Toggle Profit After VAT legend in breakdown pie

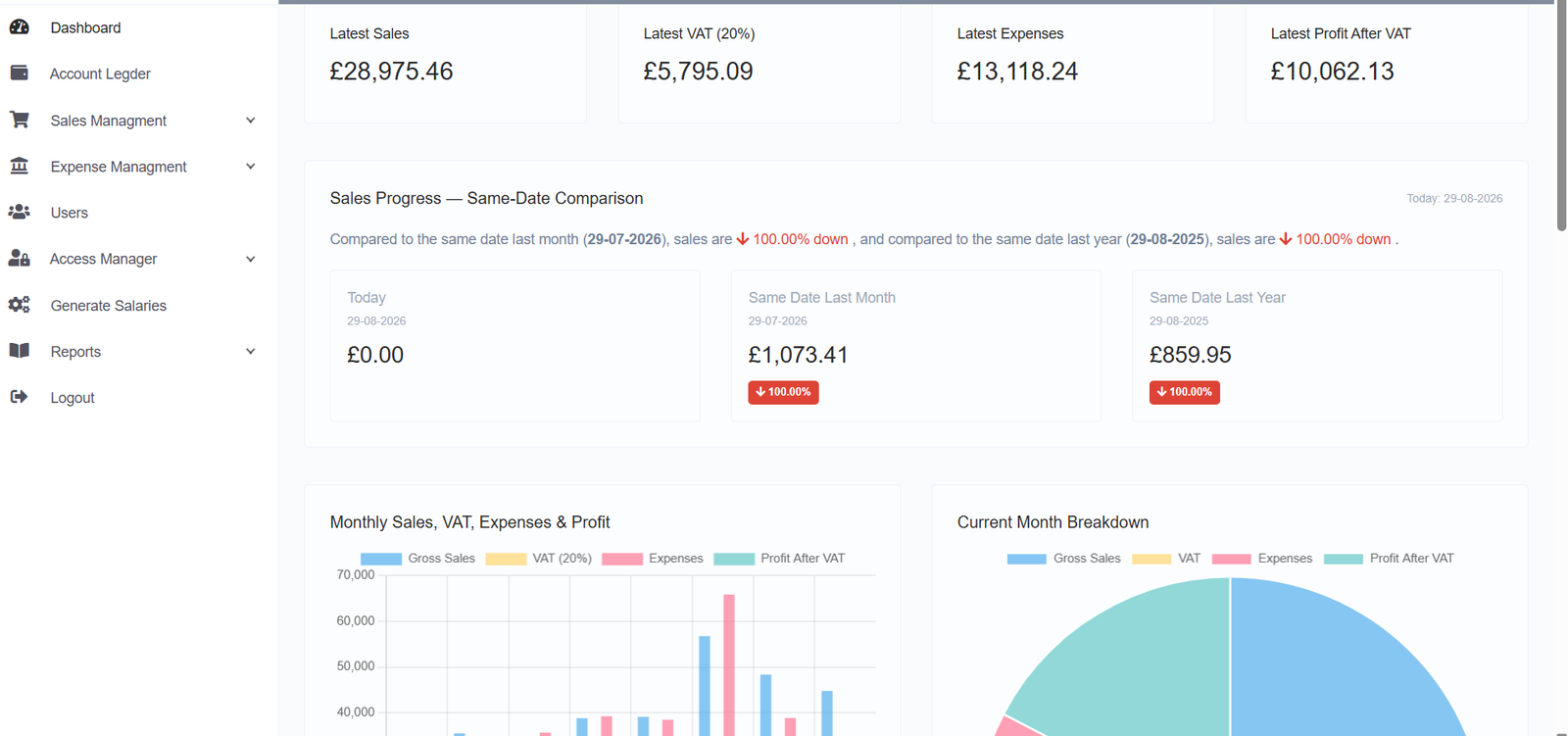coord(1389,559)
